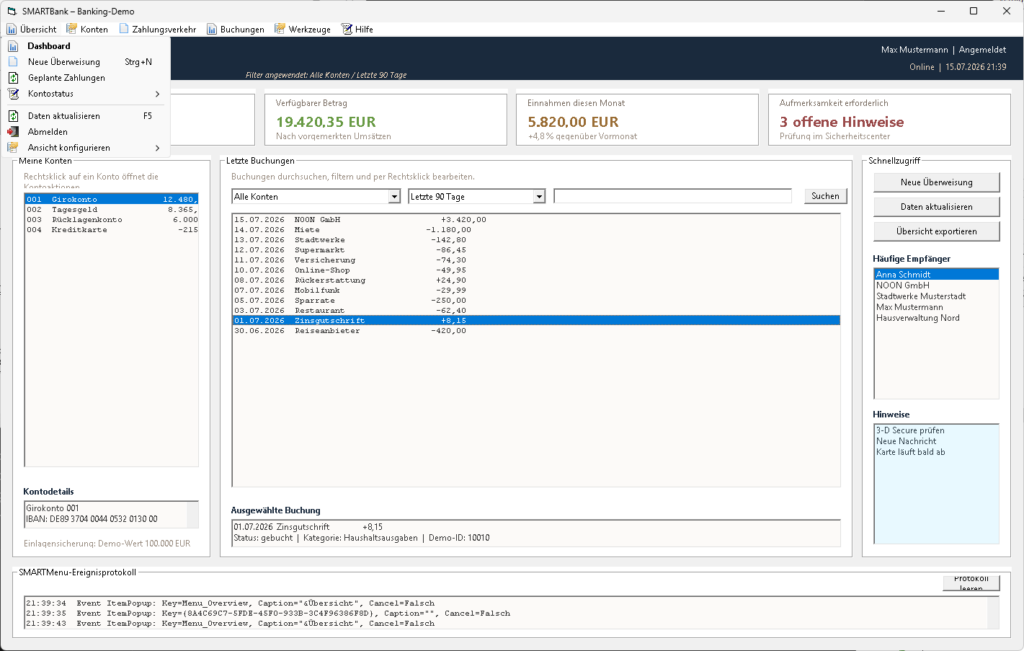1024x651 pixels.
Task: Open the 3-D Secure prüfen notice
Action: 936,430
